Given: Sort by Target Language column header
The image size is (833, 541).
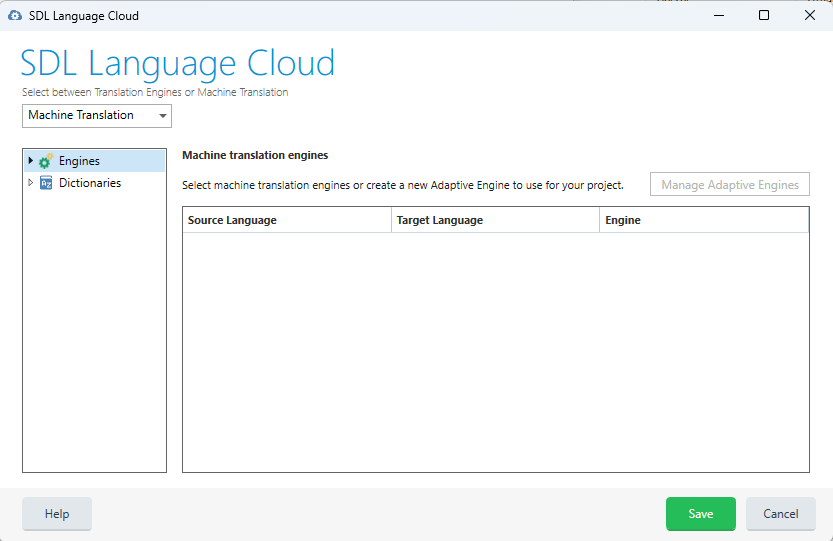Looking at the screenshot, I should [495, 220].
